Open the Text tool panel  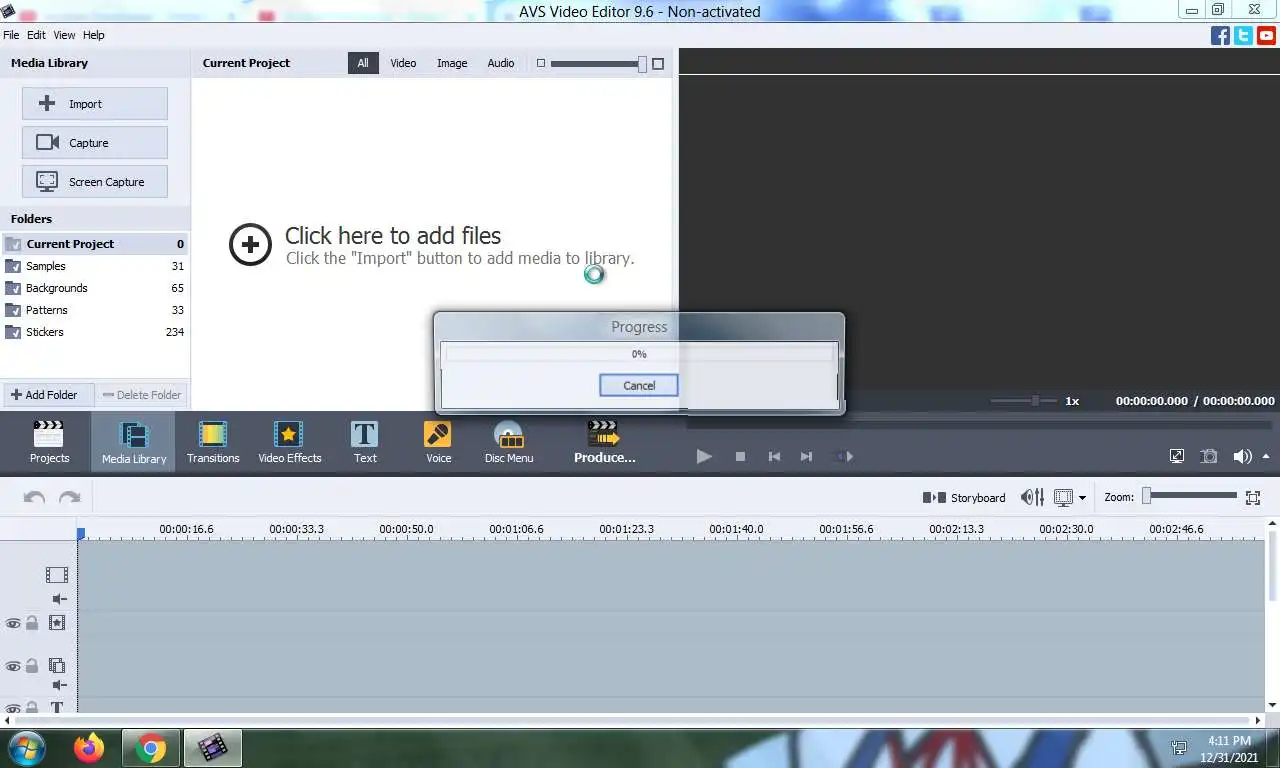365,442
